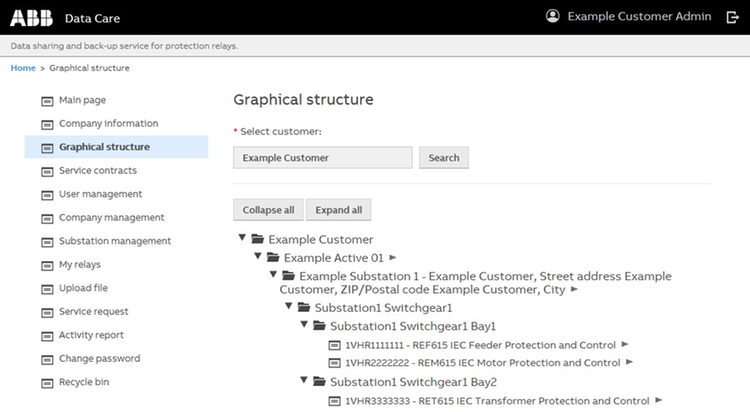Click the Select customer input field
Screen dimensions: 750x412
tap(323, 157)
